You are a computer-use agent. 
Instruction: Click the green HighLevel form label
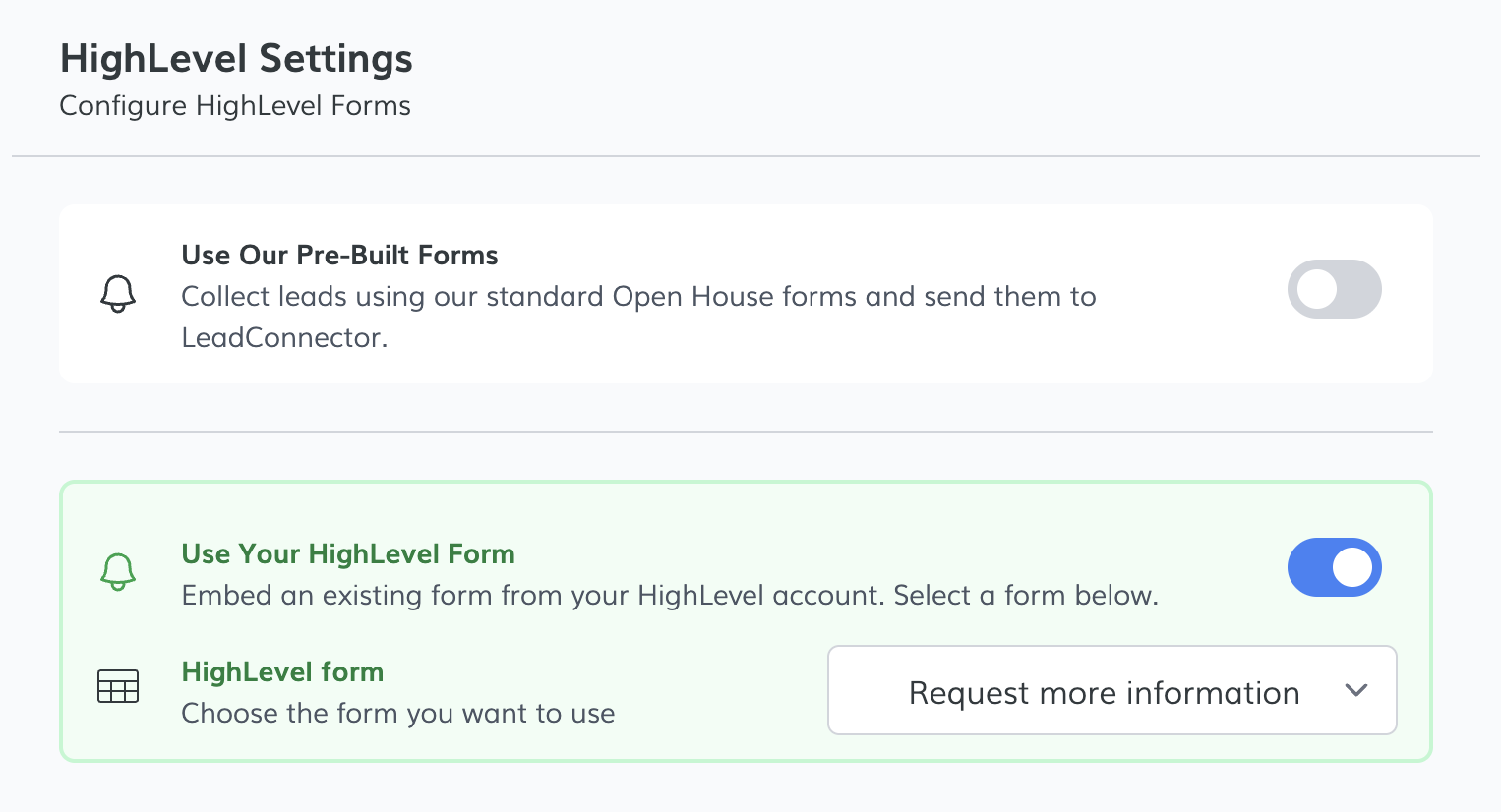click(x=282, y=672)
